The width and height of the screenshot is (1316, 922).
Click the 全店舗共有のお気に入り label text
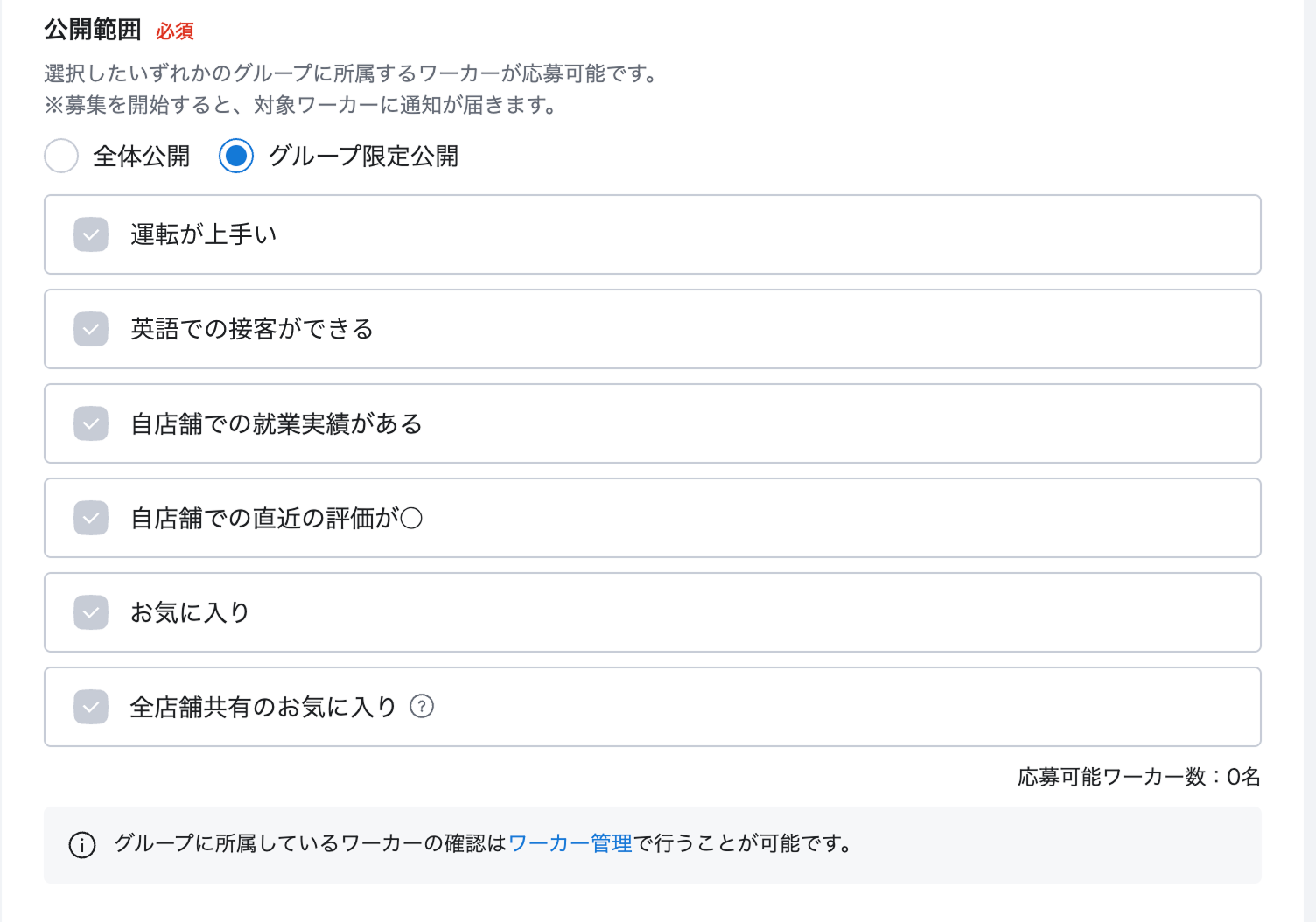click(x=263, y=707)
